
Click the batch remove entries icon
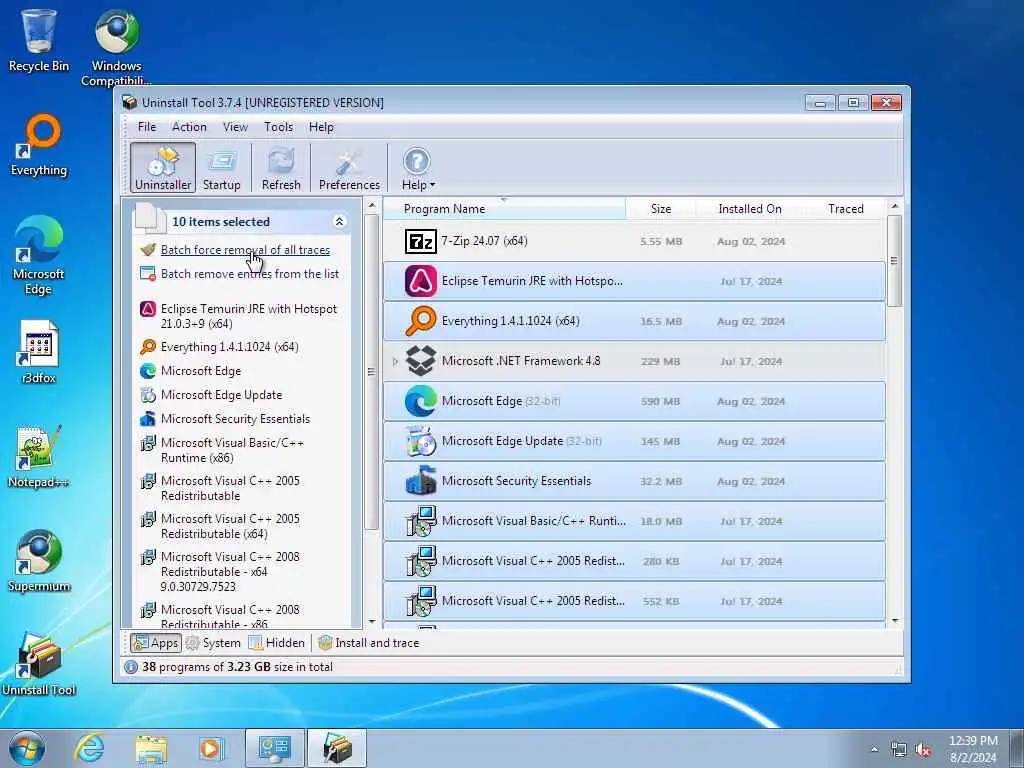point(148,274)
